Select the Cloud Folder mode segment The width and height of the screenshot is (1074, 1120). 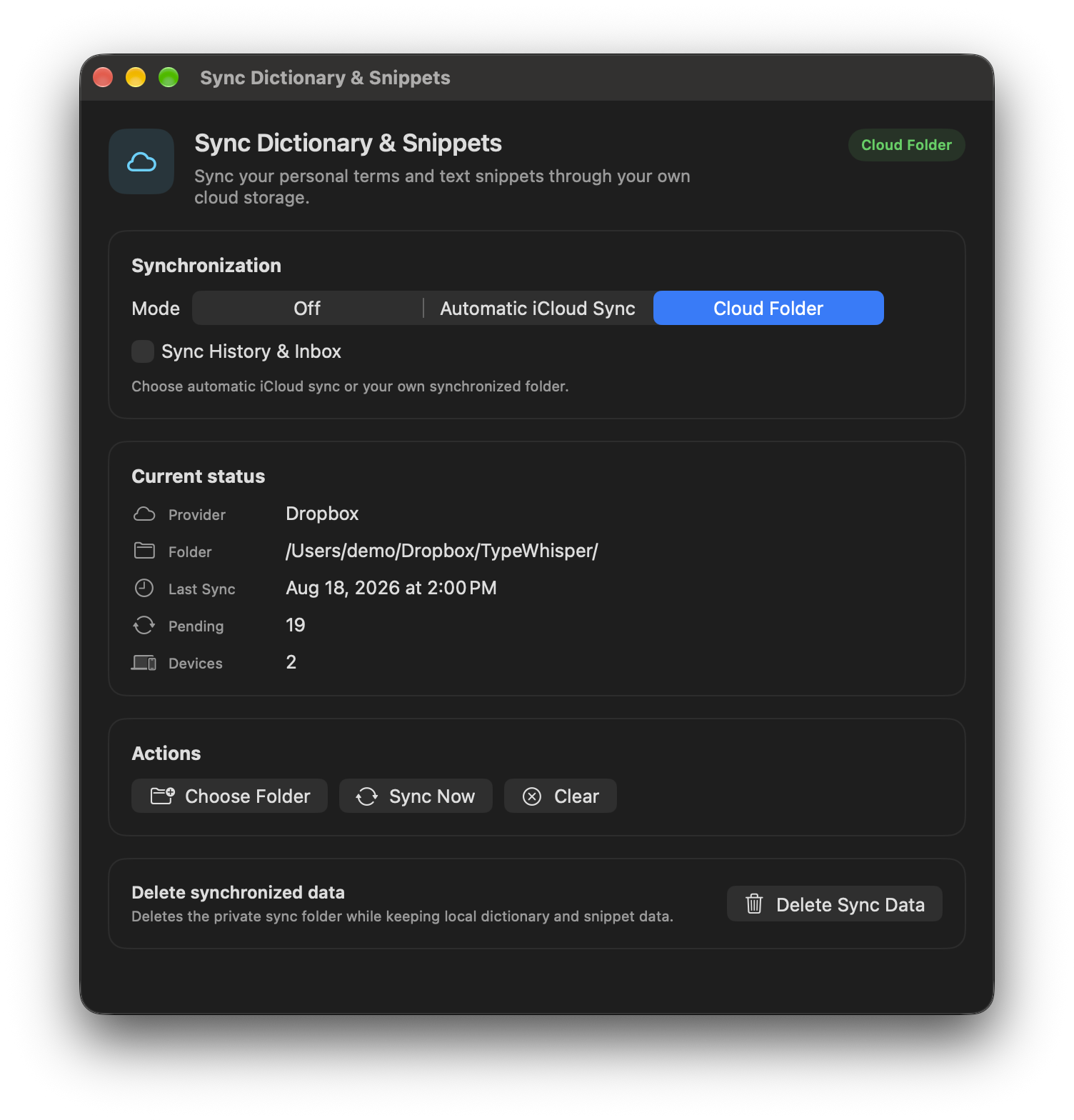tap(768, 308)
